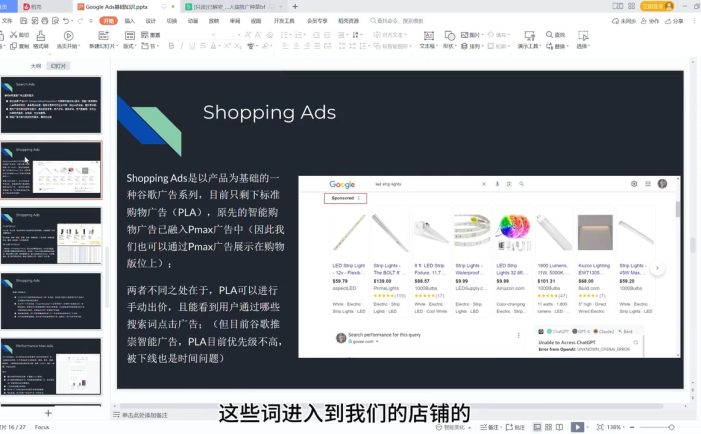Switch to Reading view icon in status bar
Viewport: 701px width, 434px height.
(x=559, y=427)
